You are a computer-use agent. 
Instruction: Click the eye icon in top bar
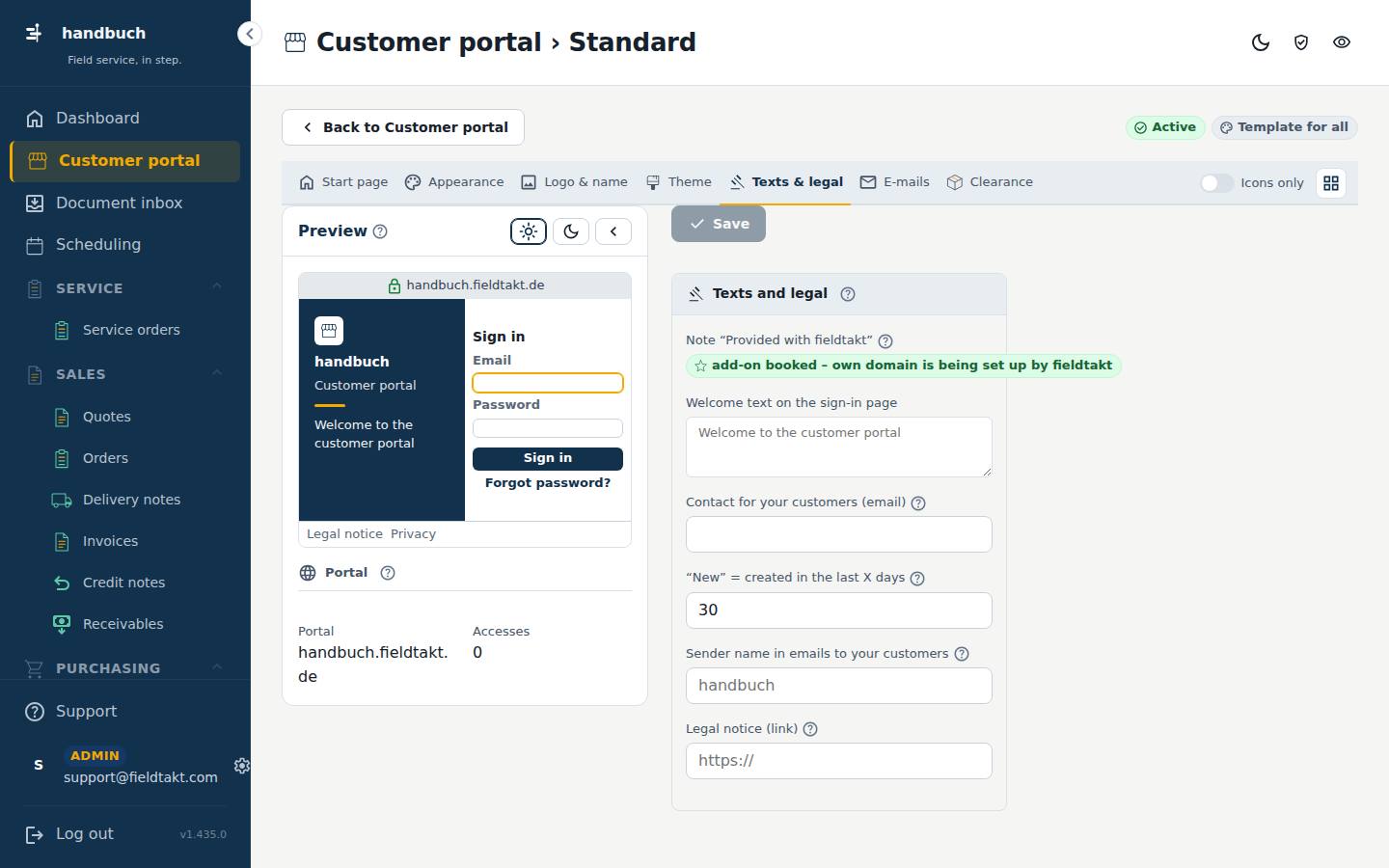pyautogui.click(x=1342, y=42)
